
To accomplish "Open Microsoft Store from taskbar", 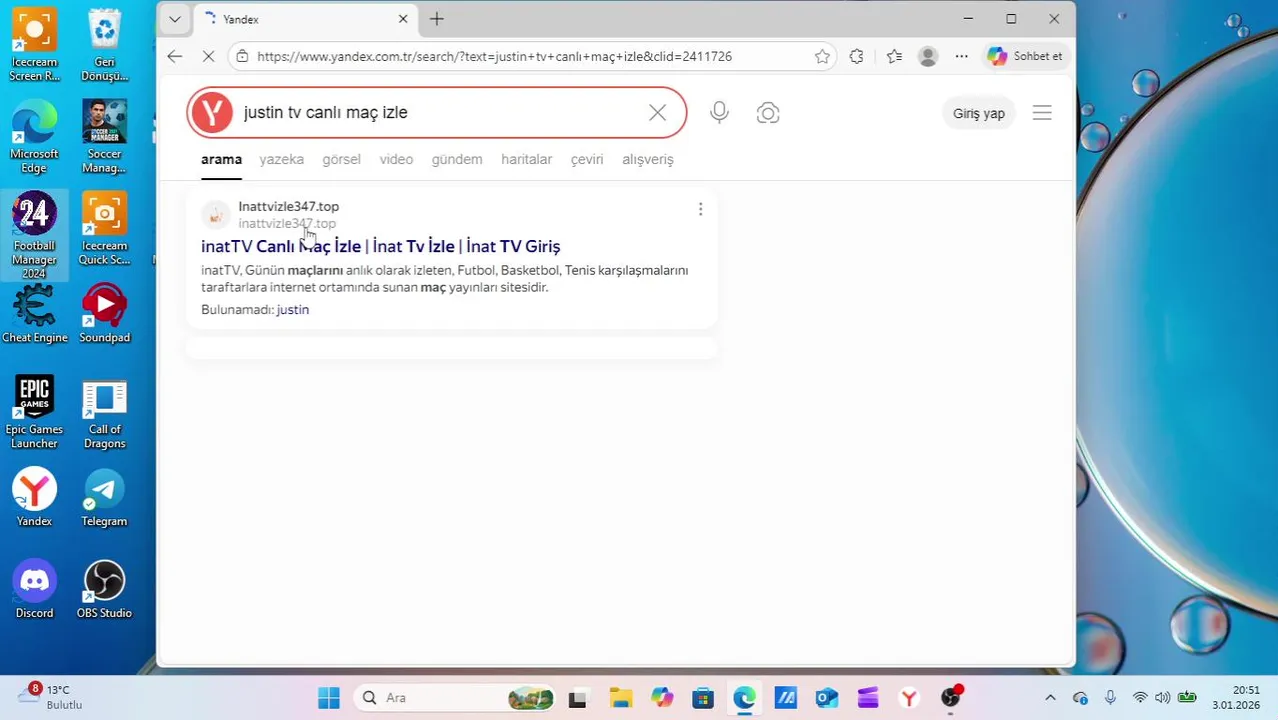I will click(x=703, y=698).
